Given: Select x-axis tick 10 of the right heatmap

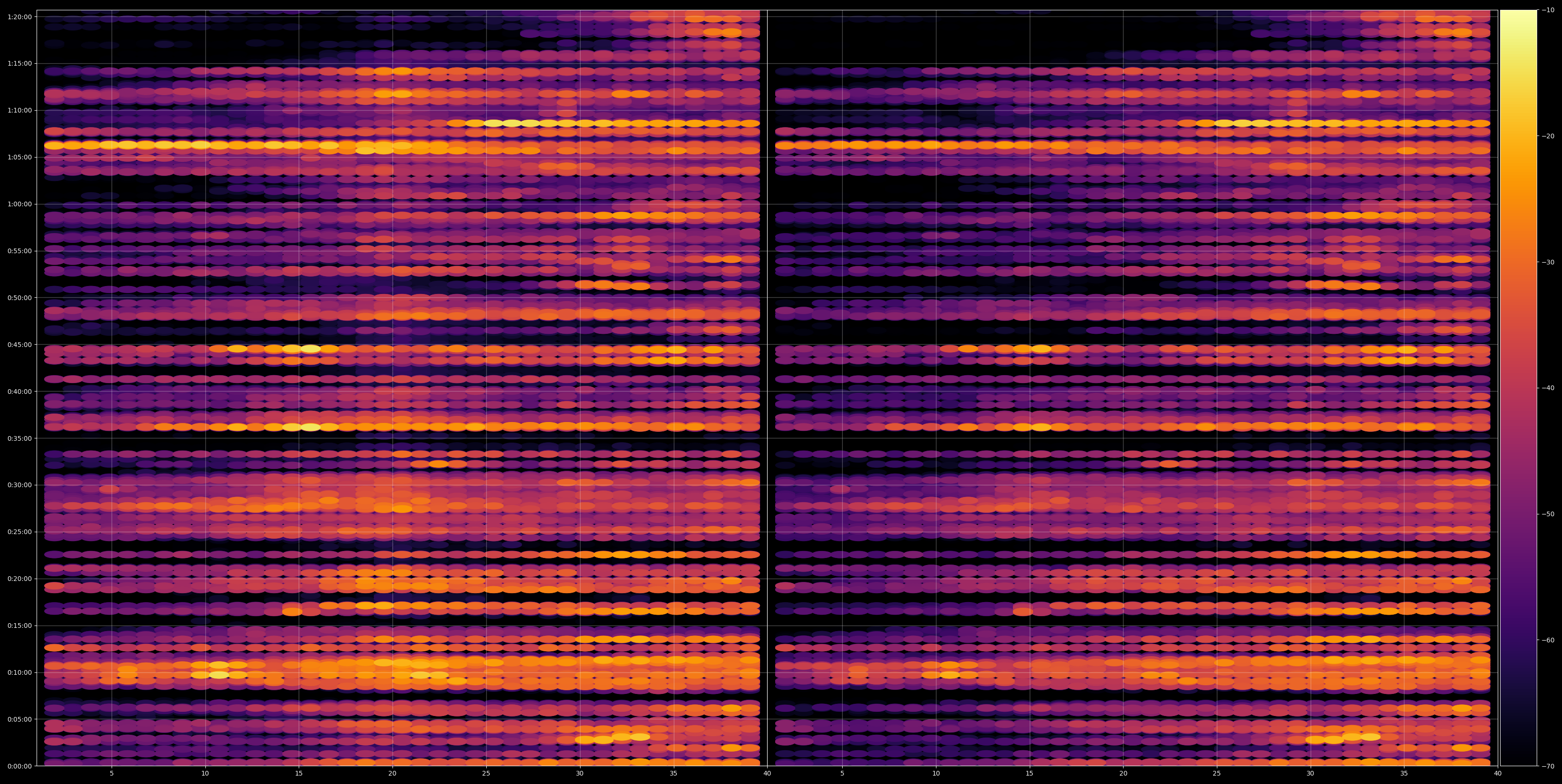Looking at the screenshot, I should coord(936,773).
